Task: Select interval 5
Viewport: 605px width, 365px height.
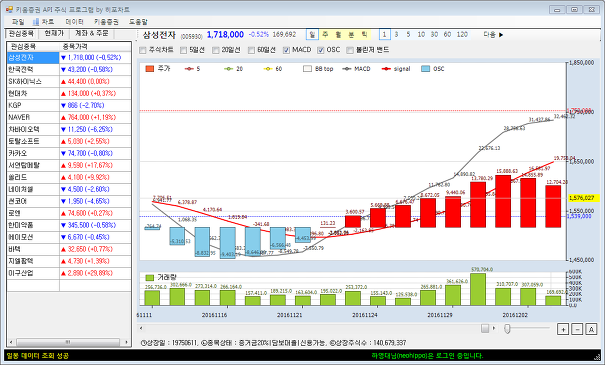Action: tap(408, 34)
